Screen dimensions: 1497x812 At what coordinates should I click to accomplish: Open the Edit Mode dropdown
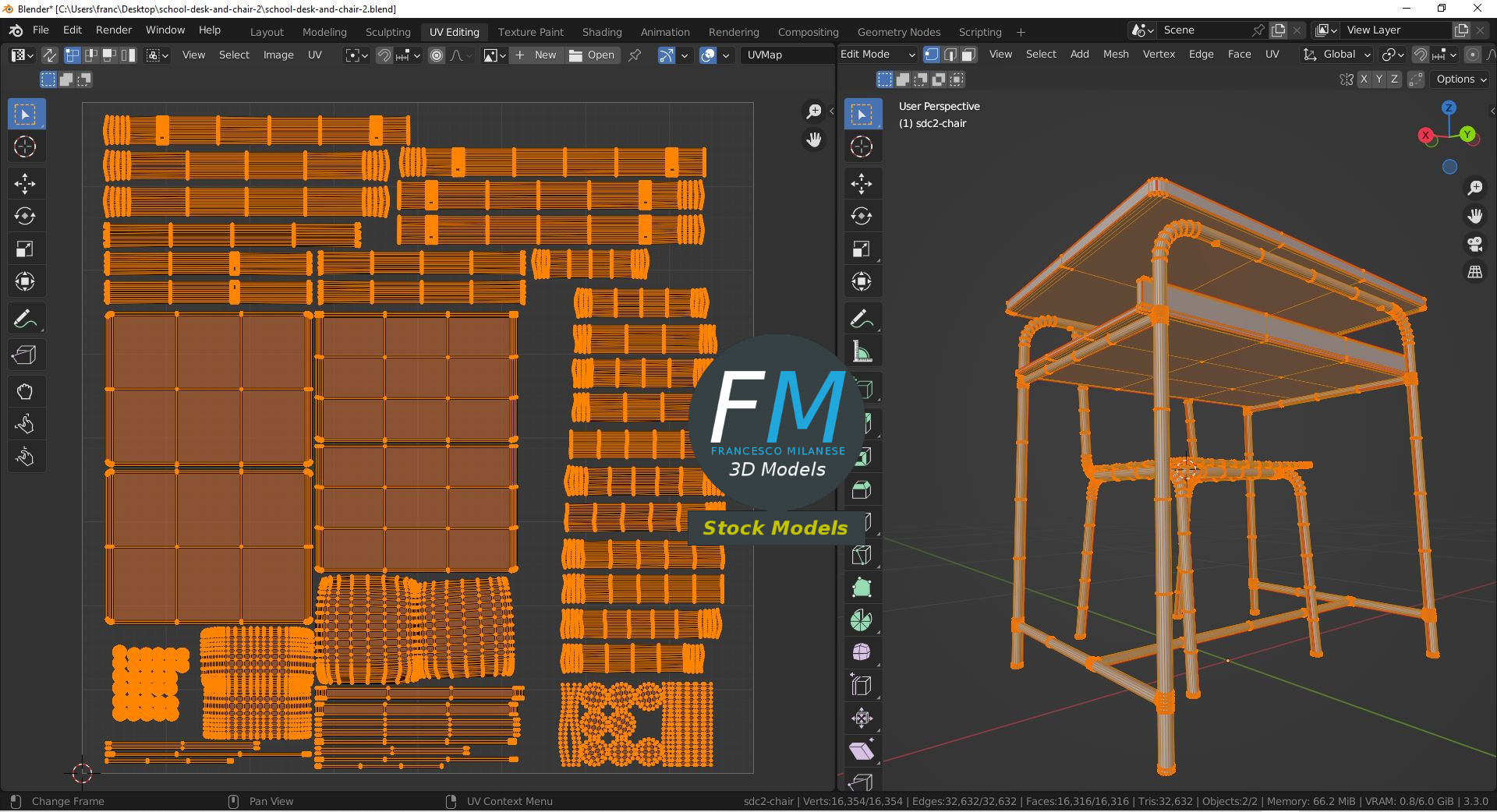[877, 55]
